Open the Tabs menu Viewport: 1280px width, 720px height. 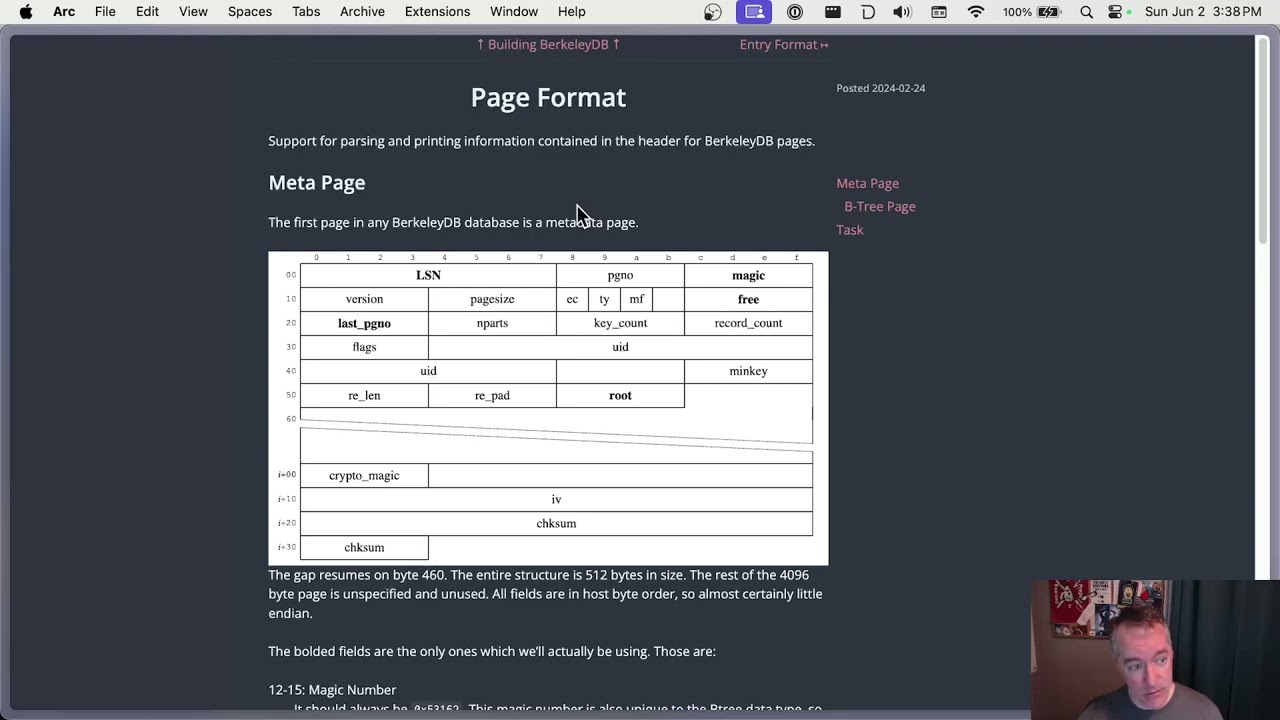point(306,12)
